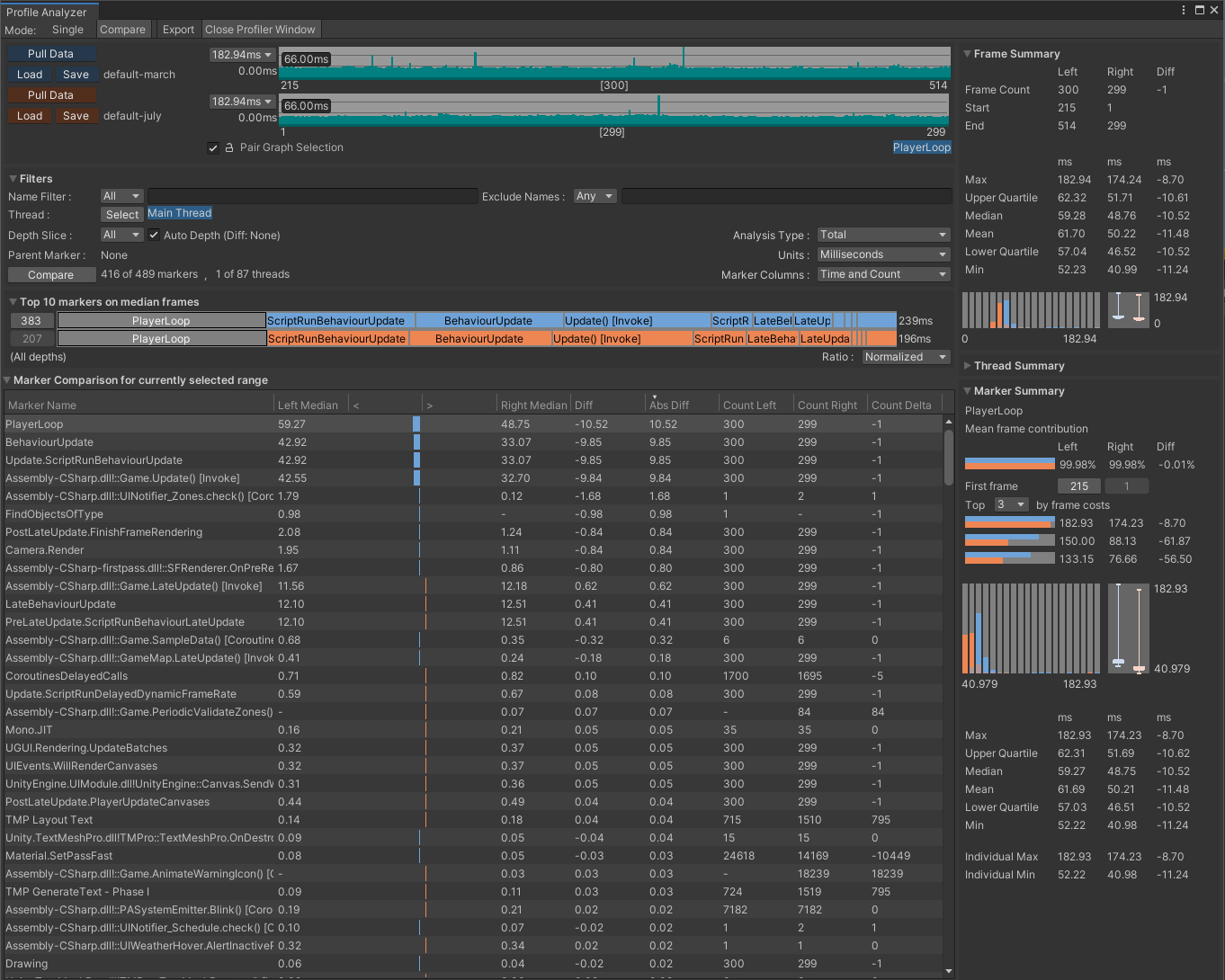
Task: Click top frame time graph default-march
Action: 615,63
